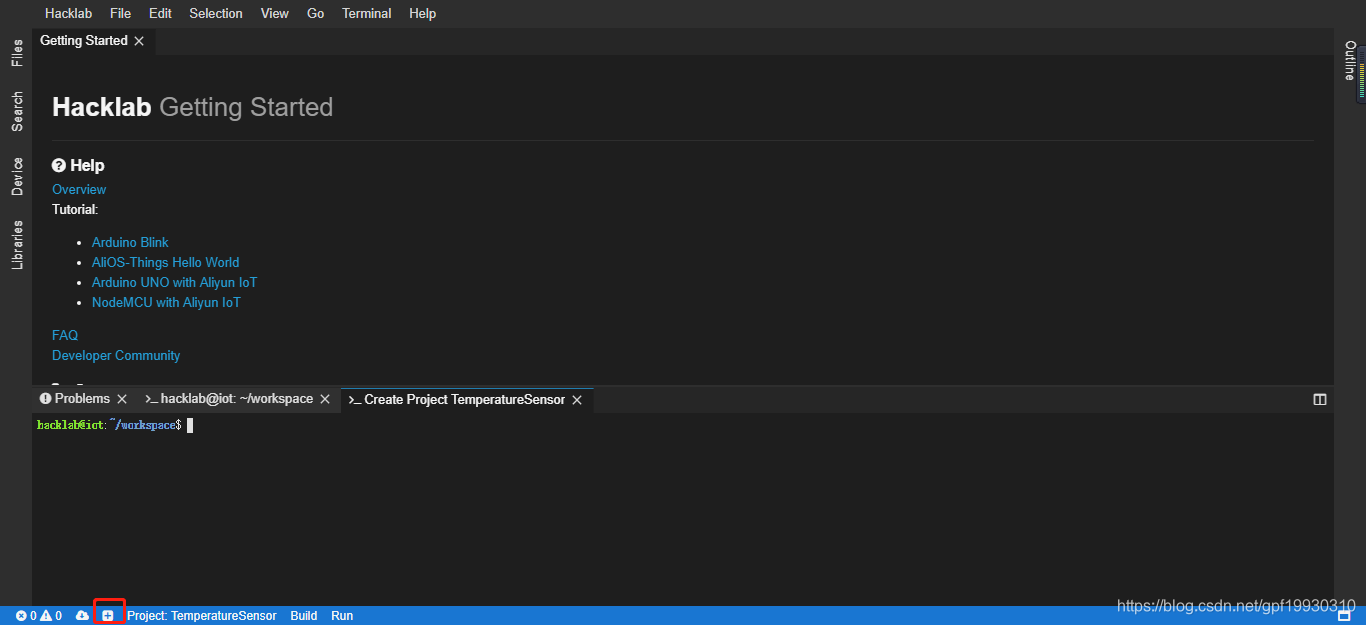Open the Developer Community link
This screenshot has height=625, width=1366.
(116, 355)
